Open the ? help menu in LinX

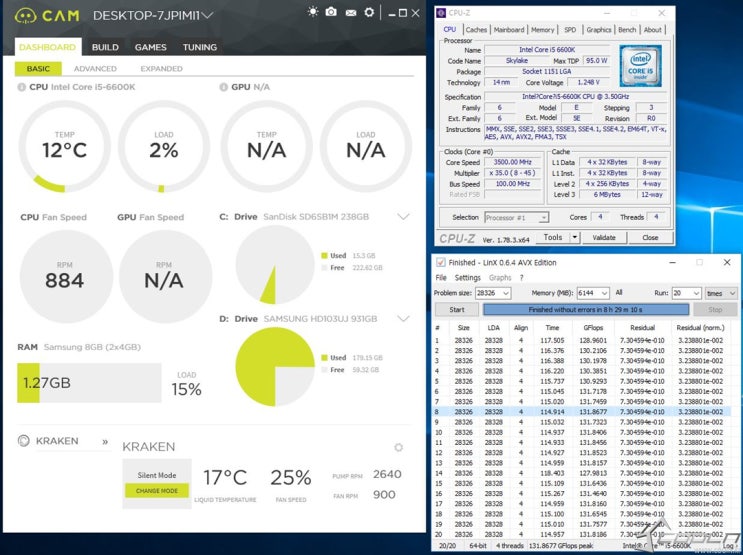522,278
